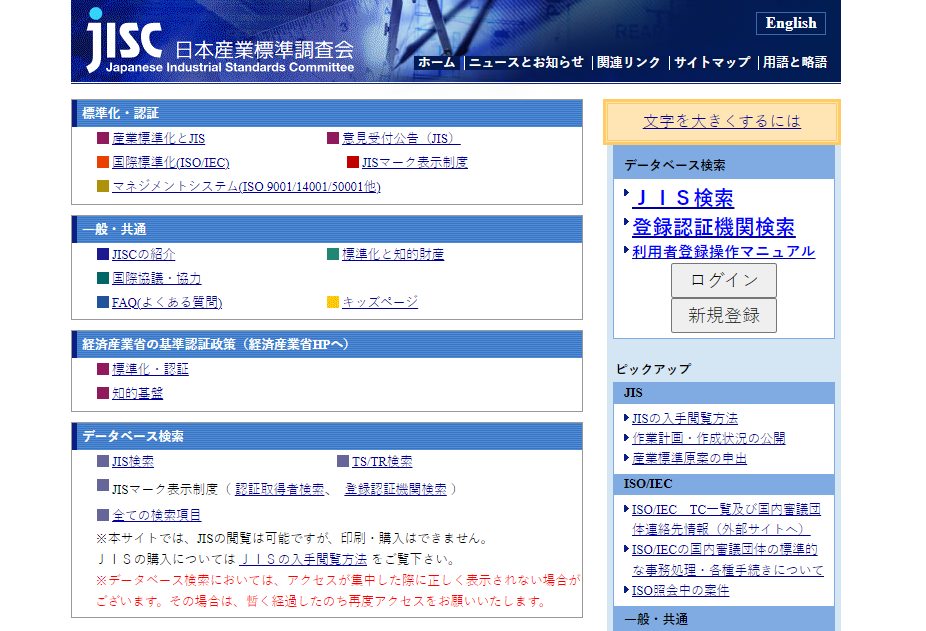Click the 文字を大きくするには link

[x=722, y=121]
